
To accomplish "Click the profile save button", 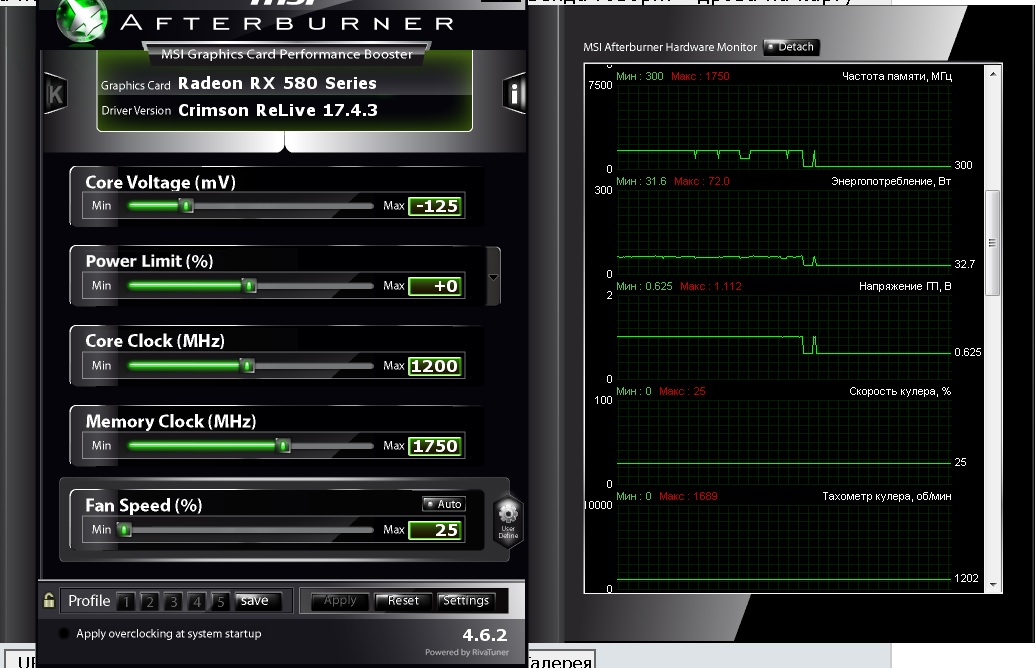I will pos(258,601).
